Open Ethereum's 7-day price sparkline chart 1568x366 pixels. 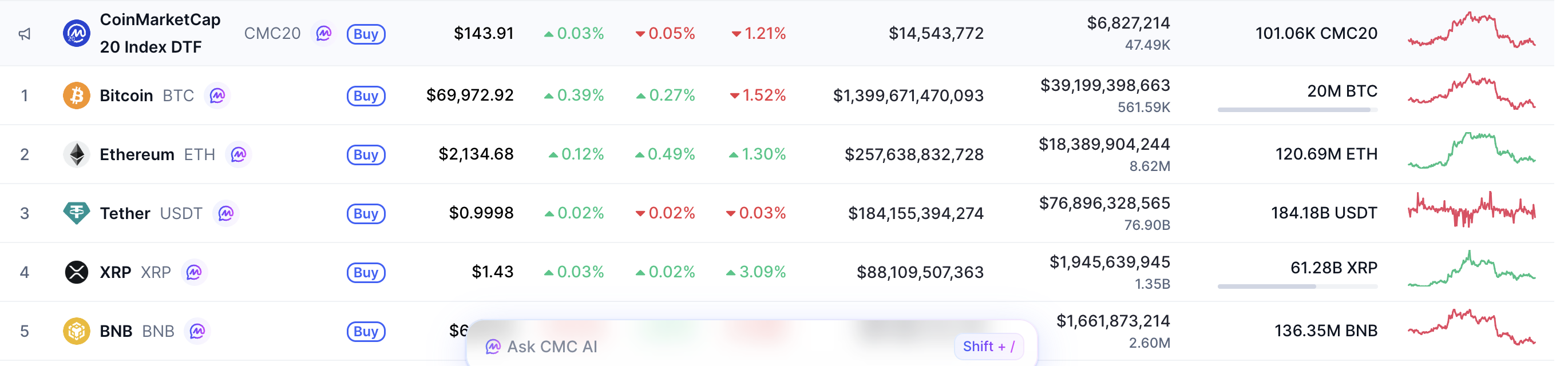(x=1471, y=150)
